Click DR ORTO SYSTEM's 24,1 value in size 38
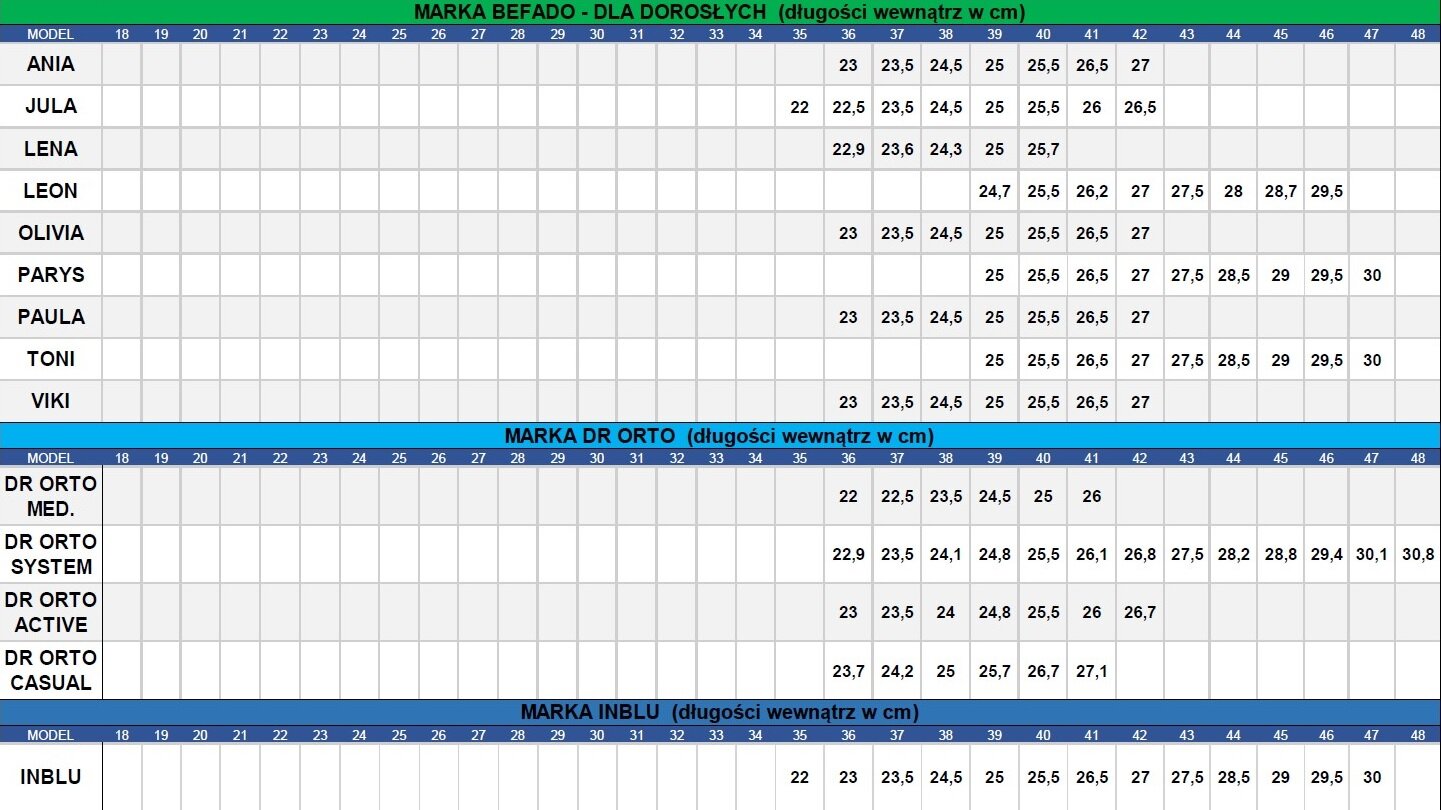This screenshot has width=1441, height=810. [x=946, y=554]
